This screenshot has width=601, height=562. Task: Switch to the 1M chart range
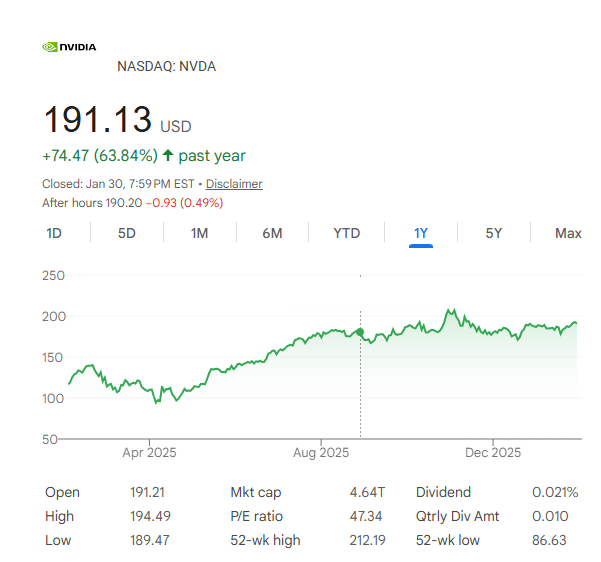pos(200,233)
